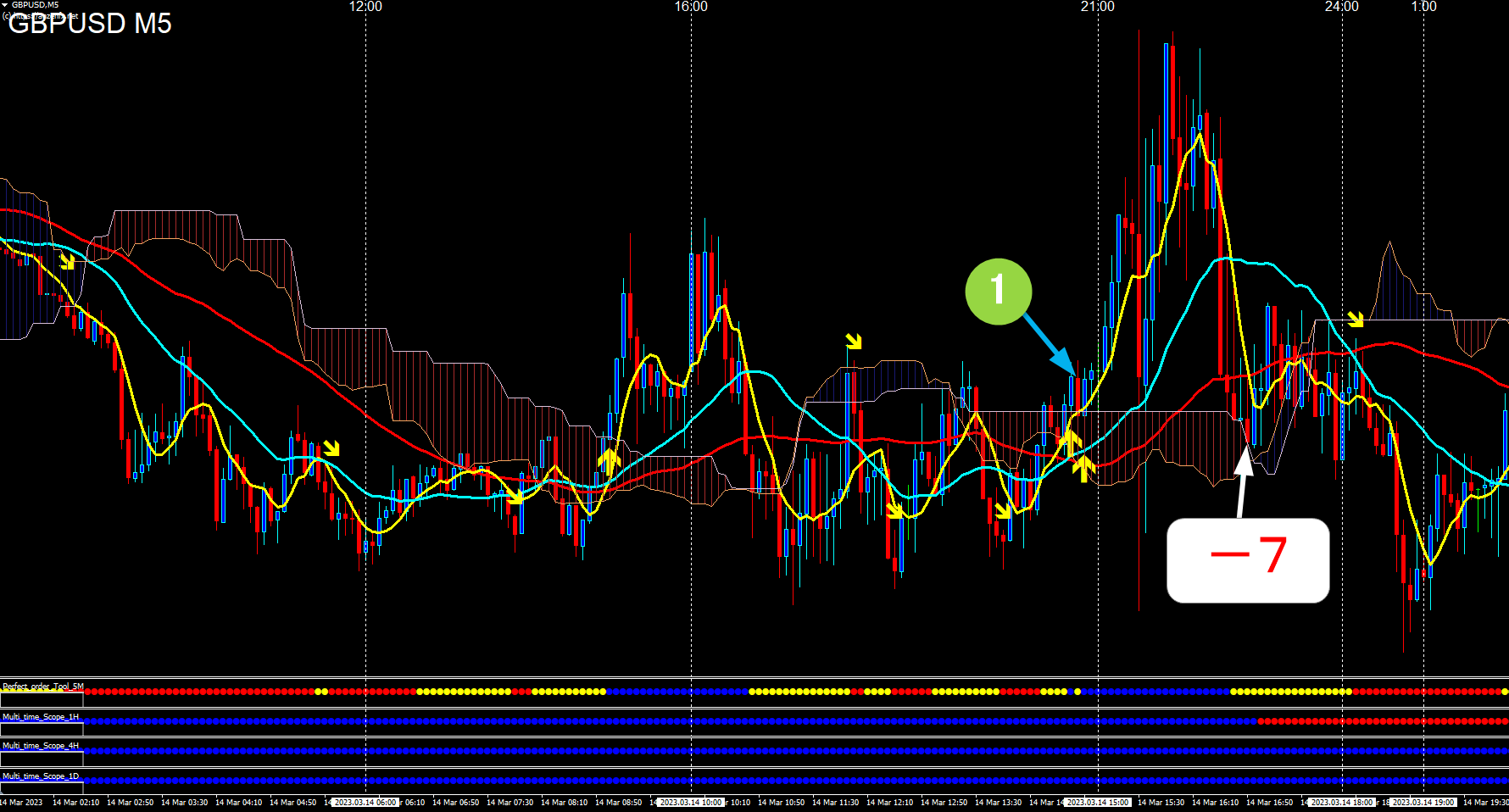
Task: Click the 2023.03.14 10:00 period label
Action: 691,803
